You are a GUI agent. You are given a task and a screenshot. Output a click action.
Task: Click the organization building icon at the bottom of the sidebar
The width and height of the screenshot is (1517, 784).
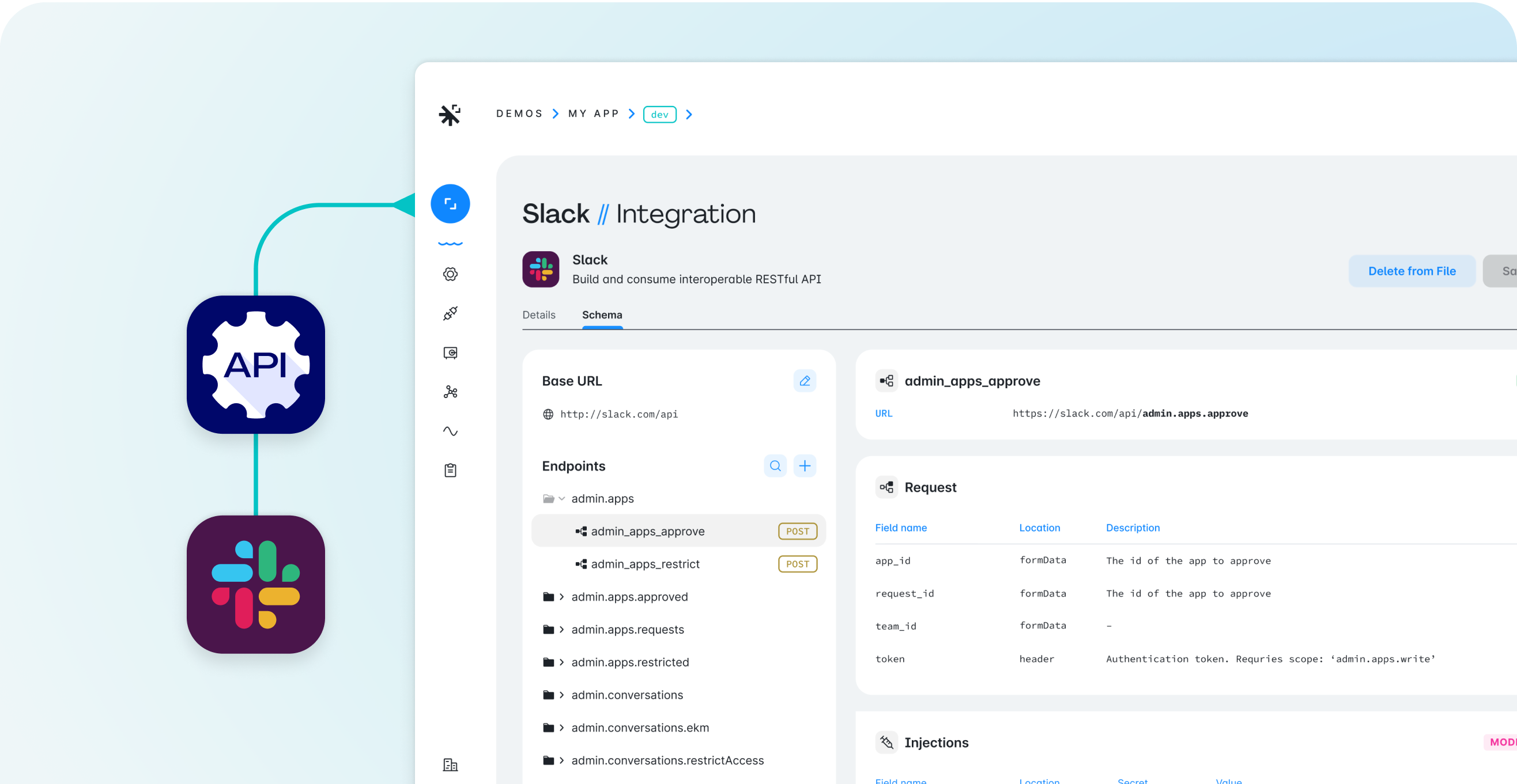pyautogui.click(x=450, y=764)
